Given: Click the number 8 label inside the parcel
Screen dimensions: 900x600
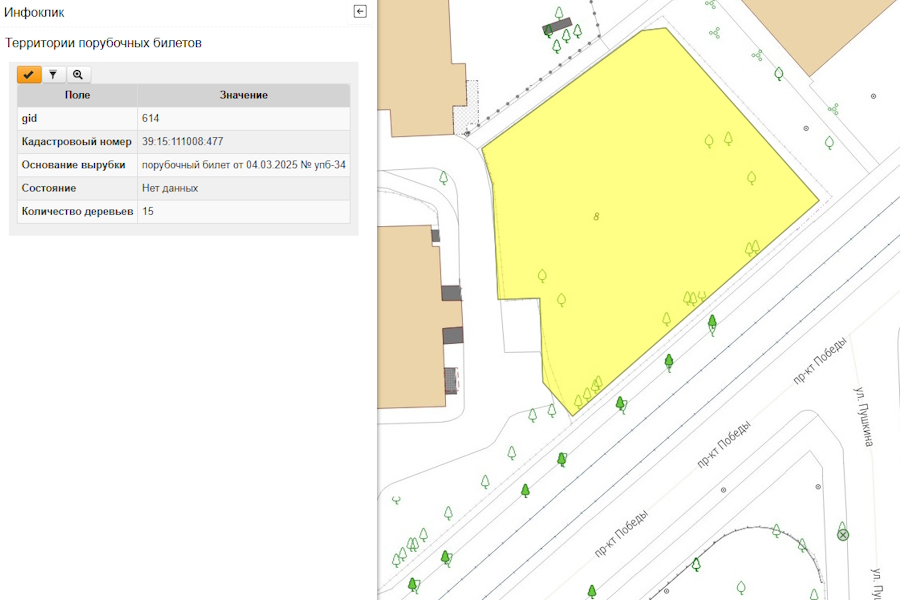Looking at the screenshot, I should pyautogui.click(x=596, y=216).
